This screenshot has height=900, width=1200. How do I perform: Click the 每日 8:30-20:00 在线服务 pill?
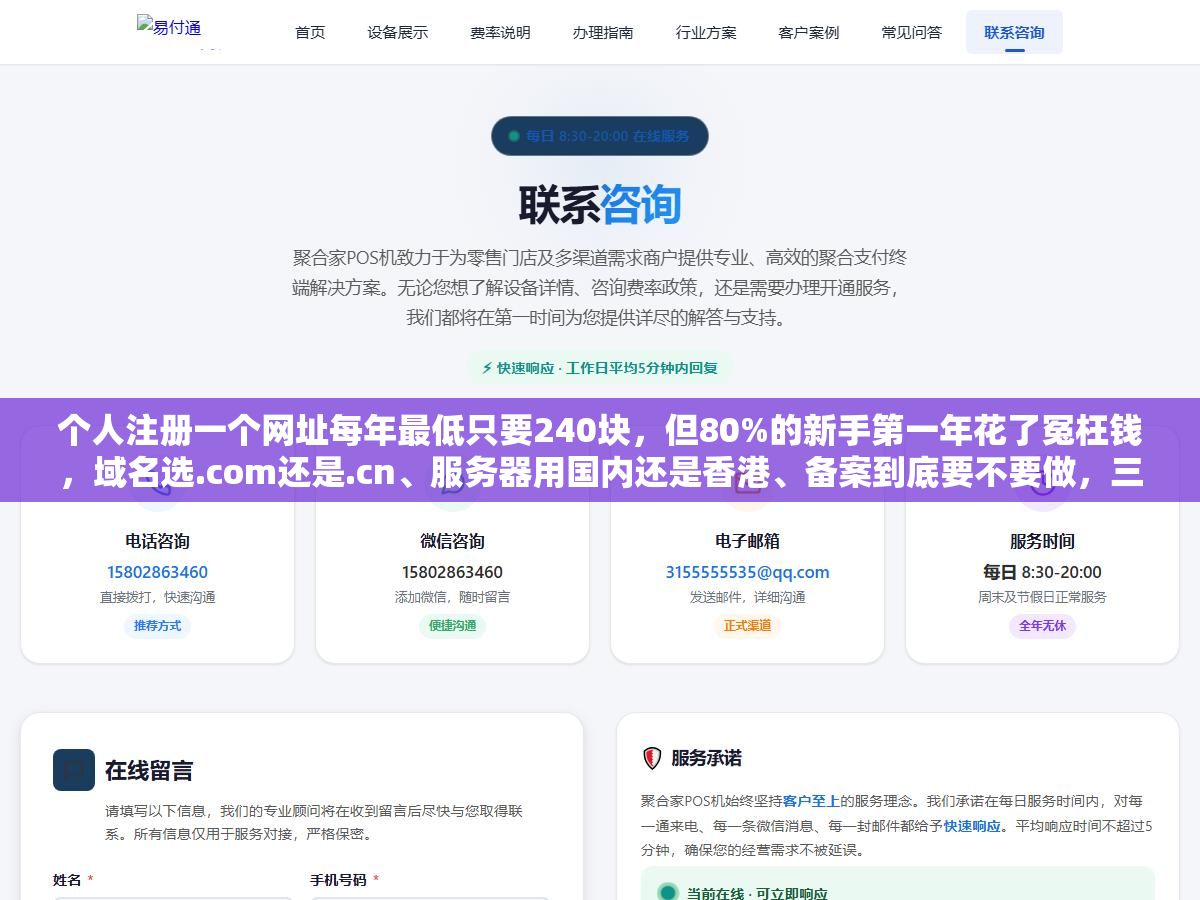coord(600,136)
